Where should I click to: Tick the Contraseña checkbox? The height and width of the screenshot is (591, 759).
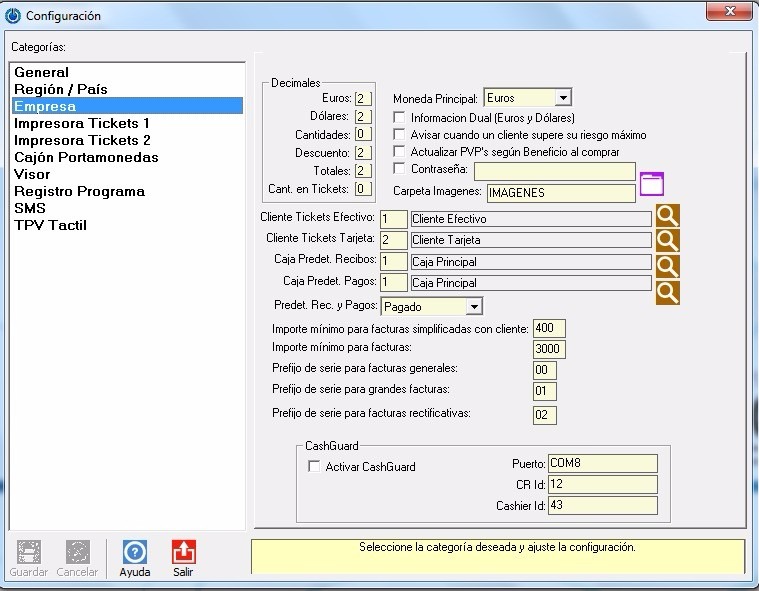[x=399, y=168]
